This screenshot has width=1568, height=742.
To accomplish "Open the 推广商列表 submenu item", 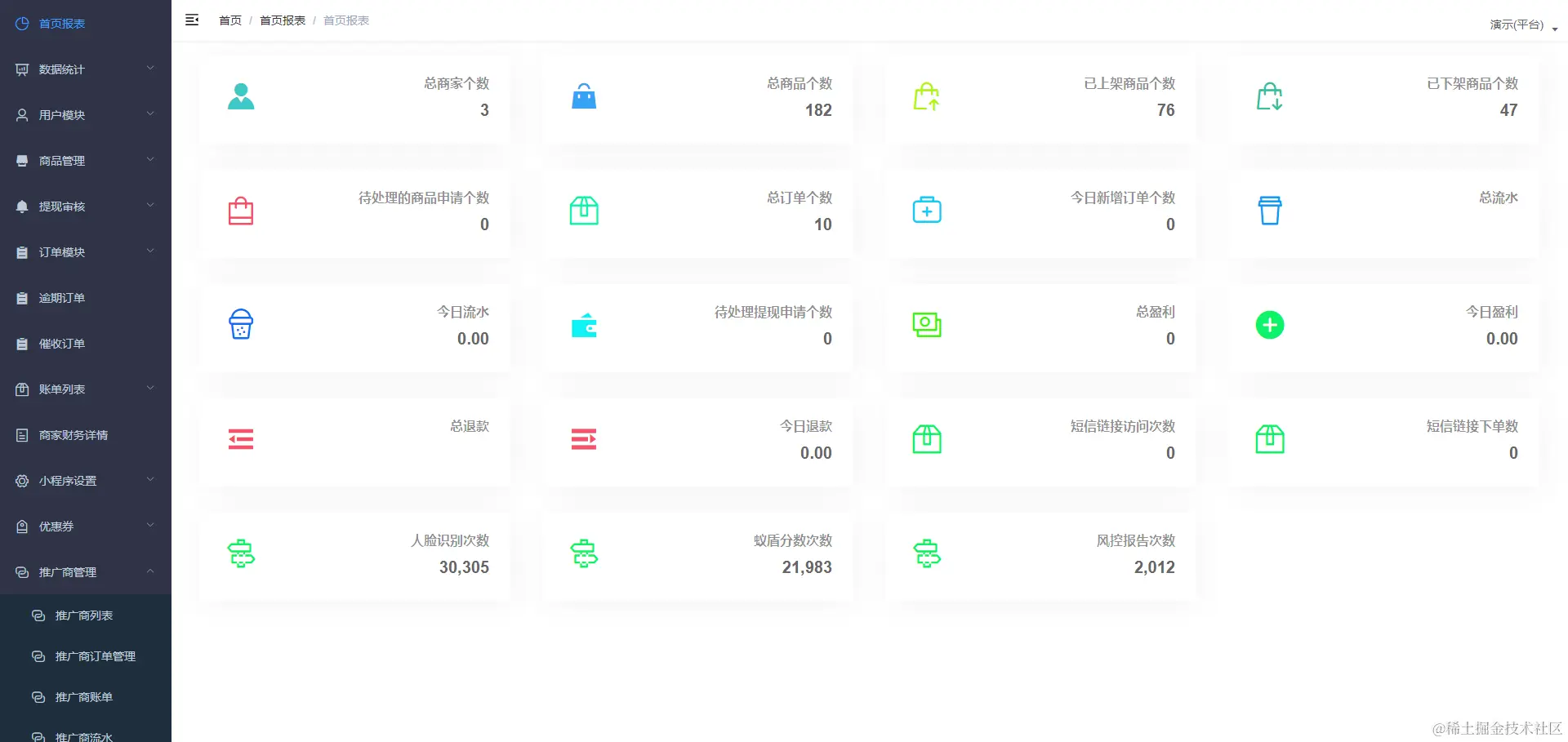I will click(86, 615).
